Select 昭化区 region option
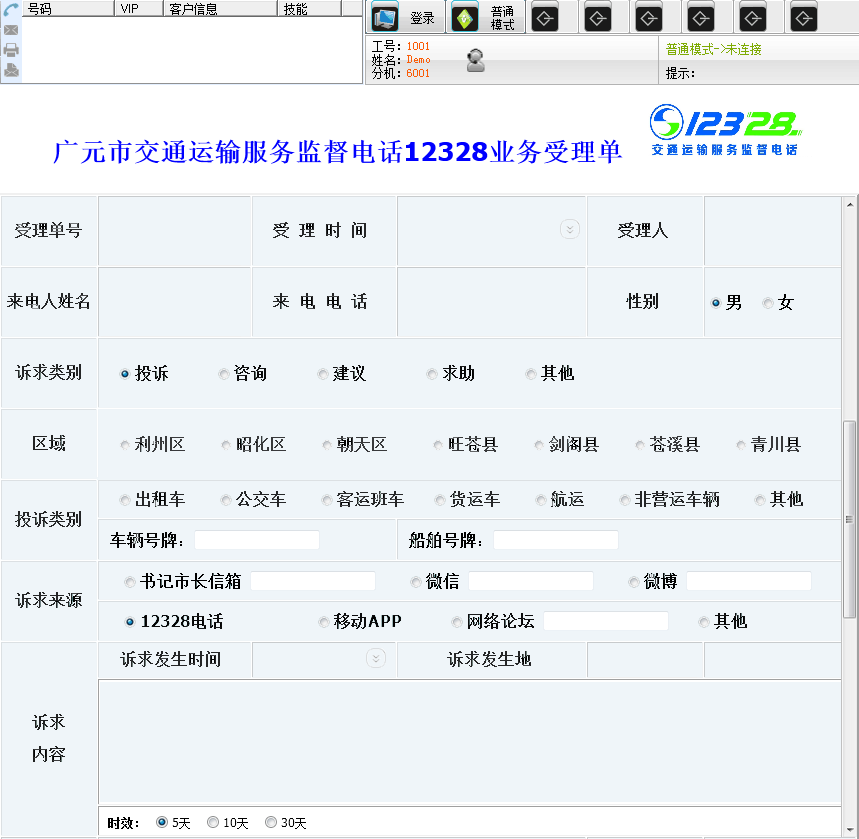 (x=226, y=445)
